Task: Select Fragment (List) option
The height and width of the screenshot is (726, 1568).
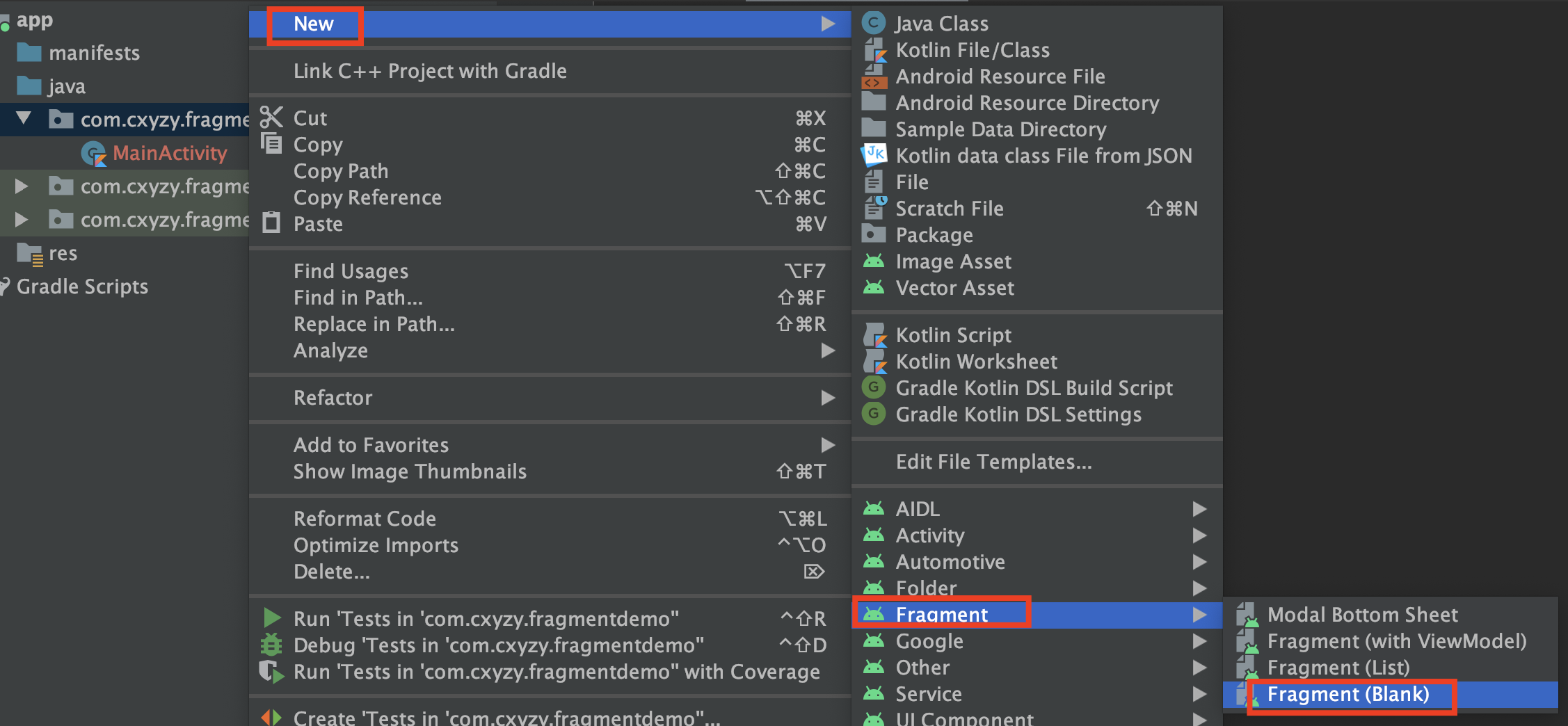Action: point(1390,668)
